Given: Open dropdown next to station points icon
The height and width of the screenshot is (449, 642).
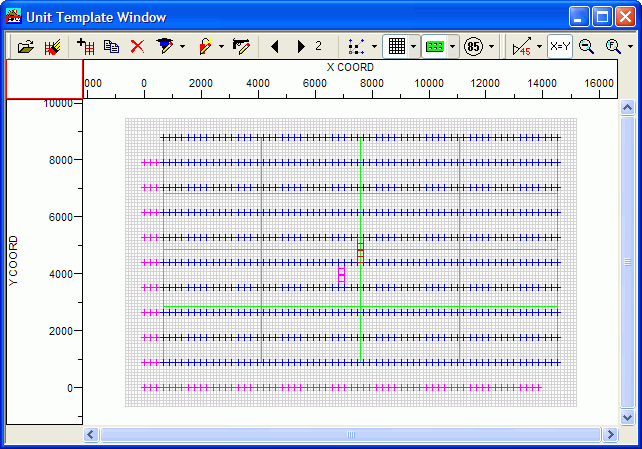Looking at the screenshot, I should point(374,47).
